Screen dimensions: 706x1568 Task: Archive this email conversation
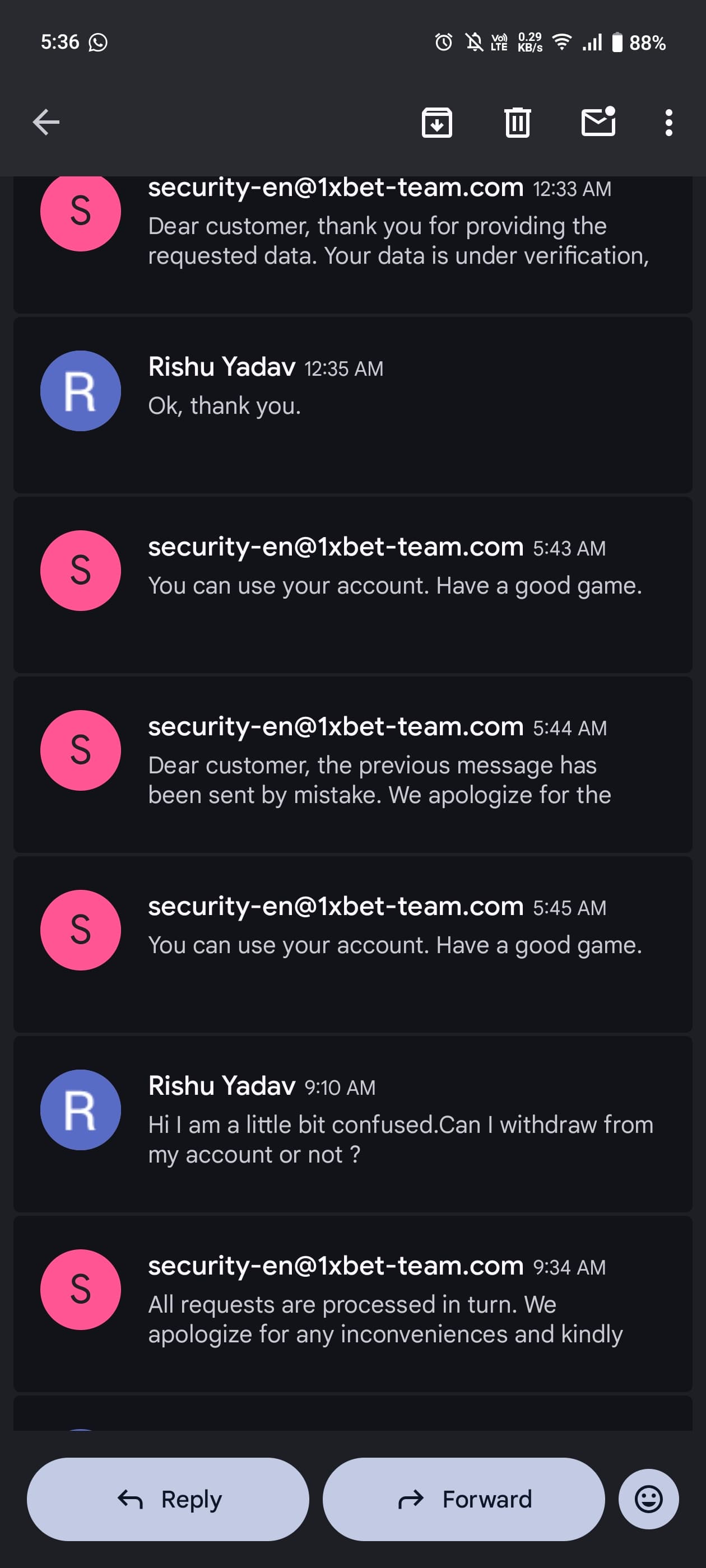point(436,122)
